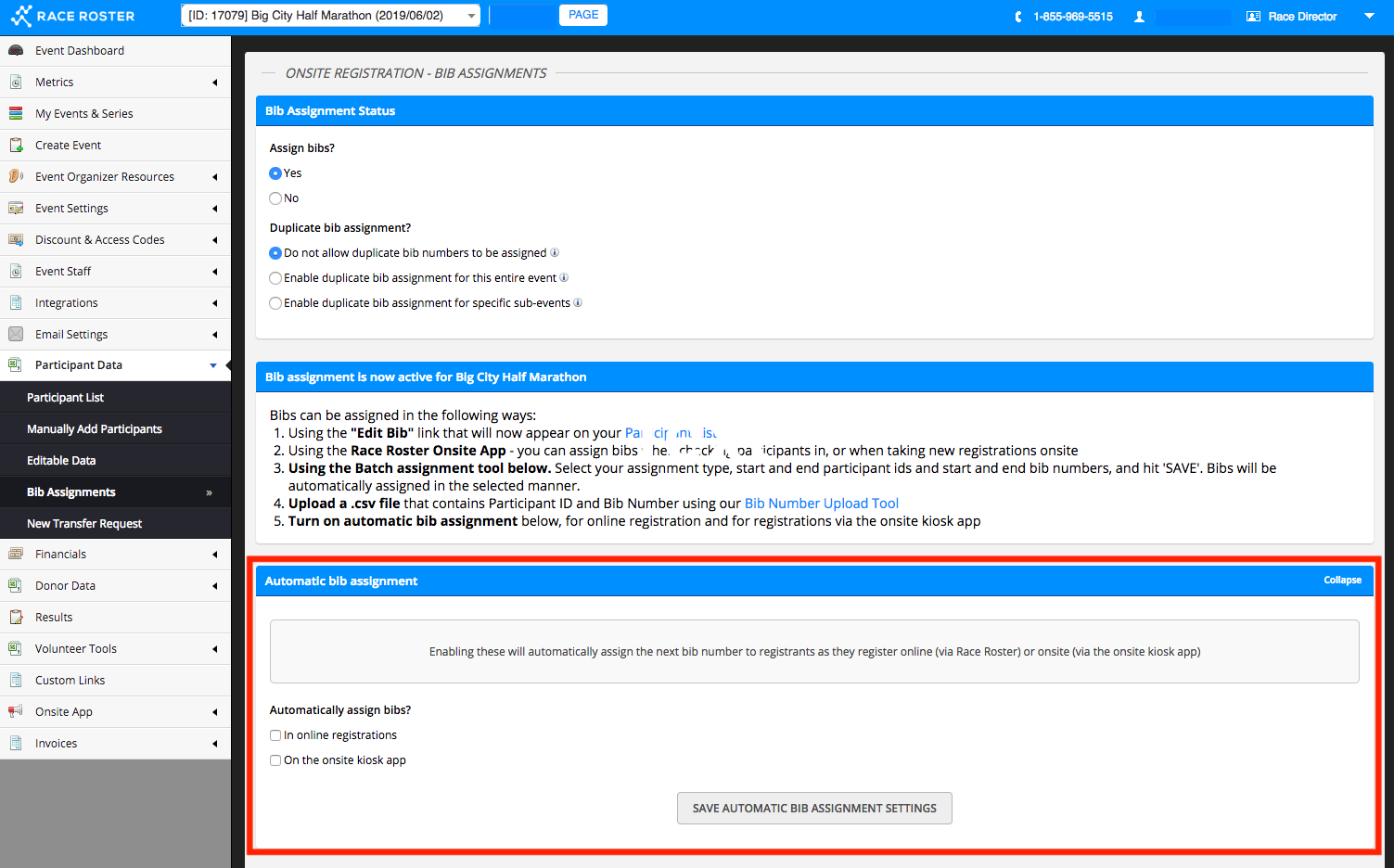The image size is (1394, 868).
Task: Select 'Enable duplicate bib assignment for this entire event'
Action: pyautogui.click(x=275, y=278)
